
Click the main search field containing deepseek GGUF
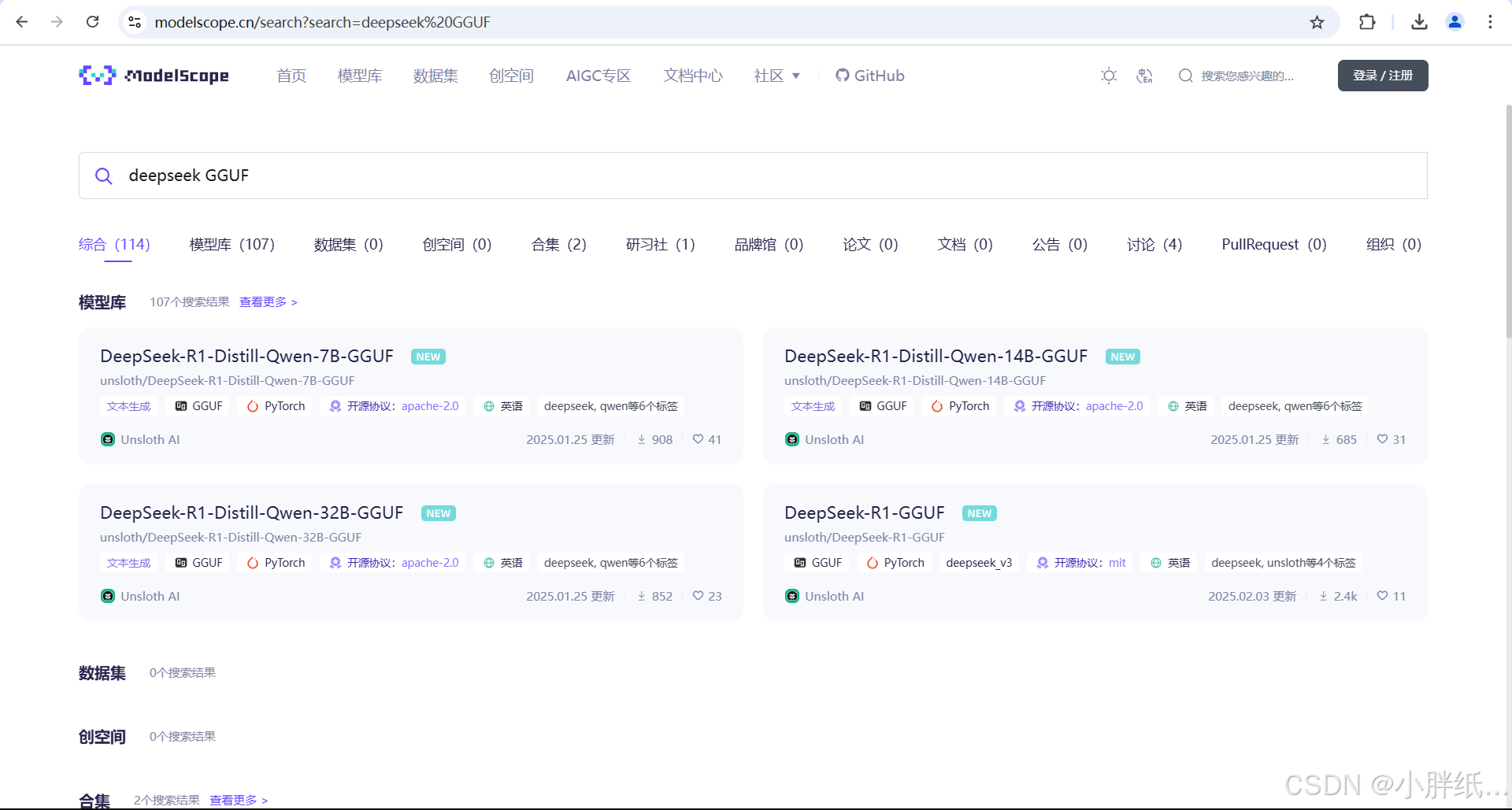[753, 176]
